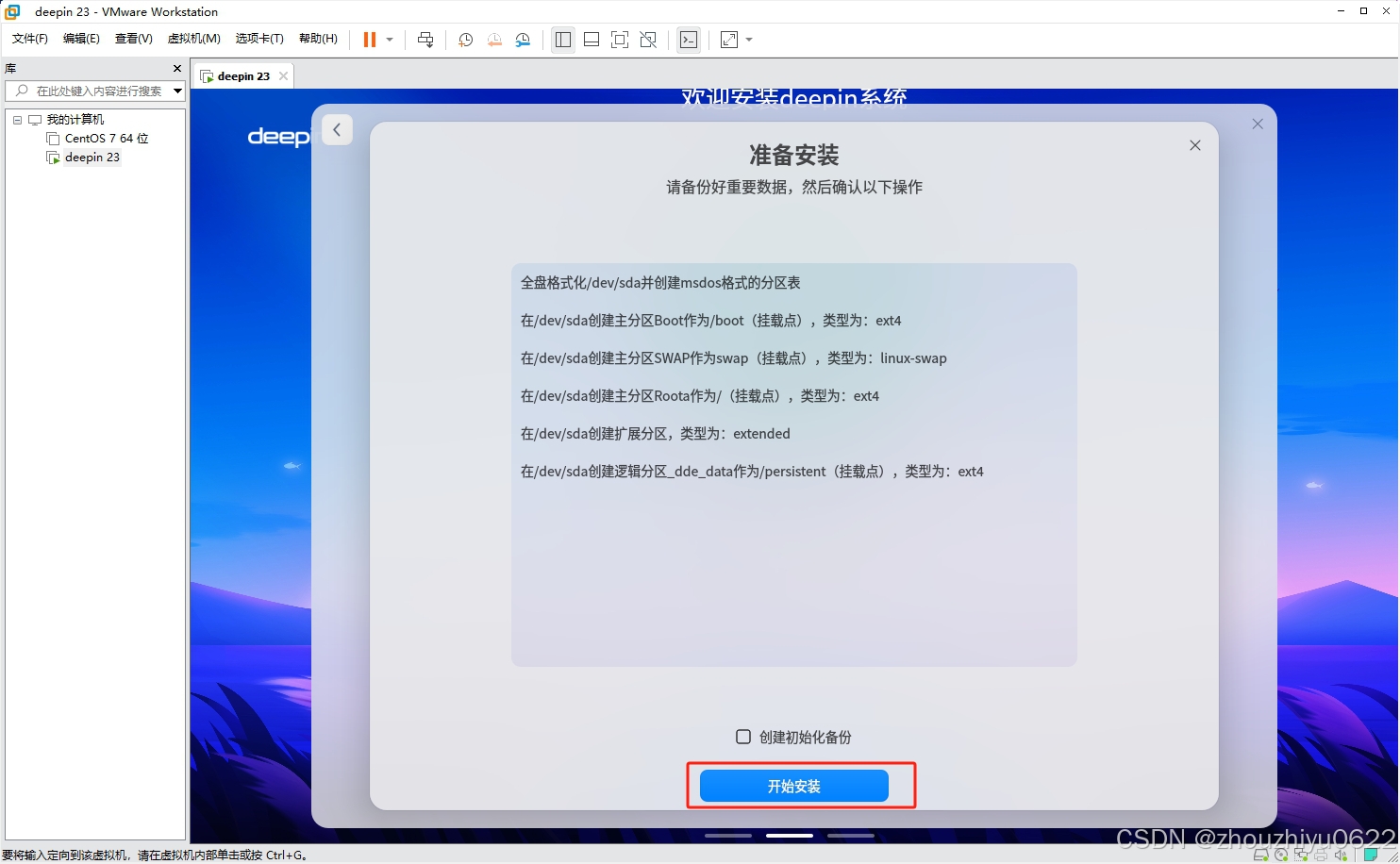This screenshot has height=864, width=1400.
Task: Select CentOS 7 64 位 virtual machine
Action: pos(107,139)
